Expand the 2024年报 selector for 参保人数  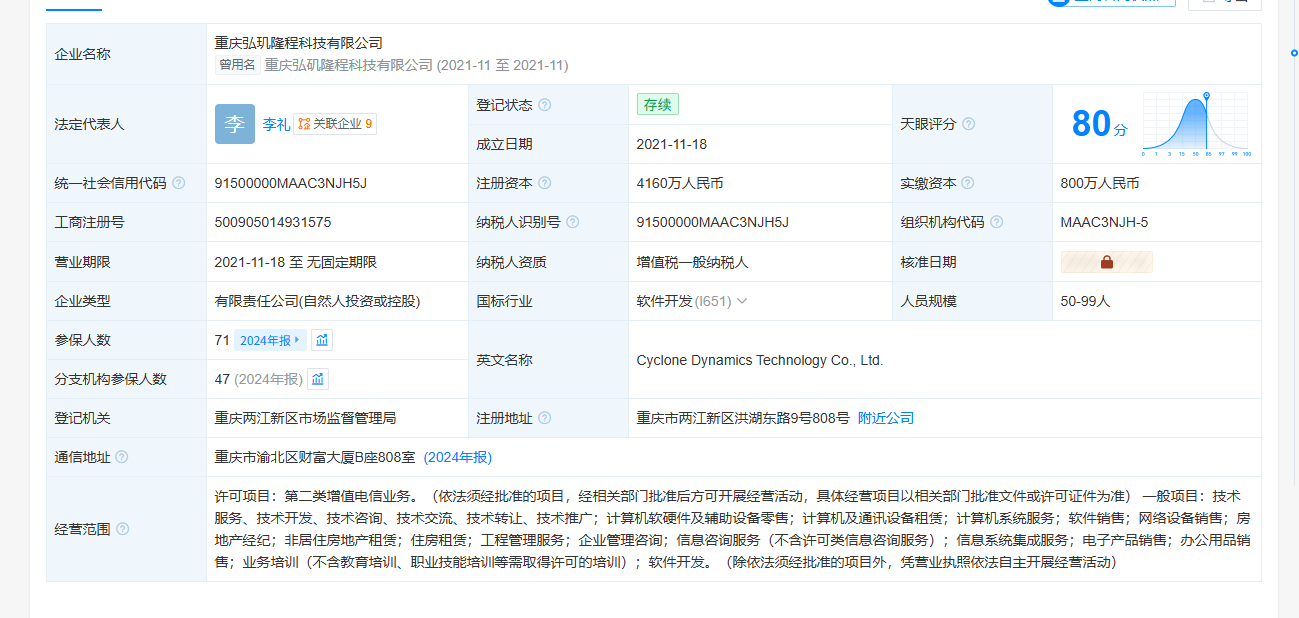coord(270,340)
